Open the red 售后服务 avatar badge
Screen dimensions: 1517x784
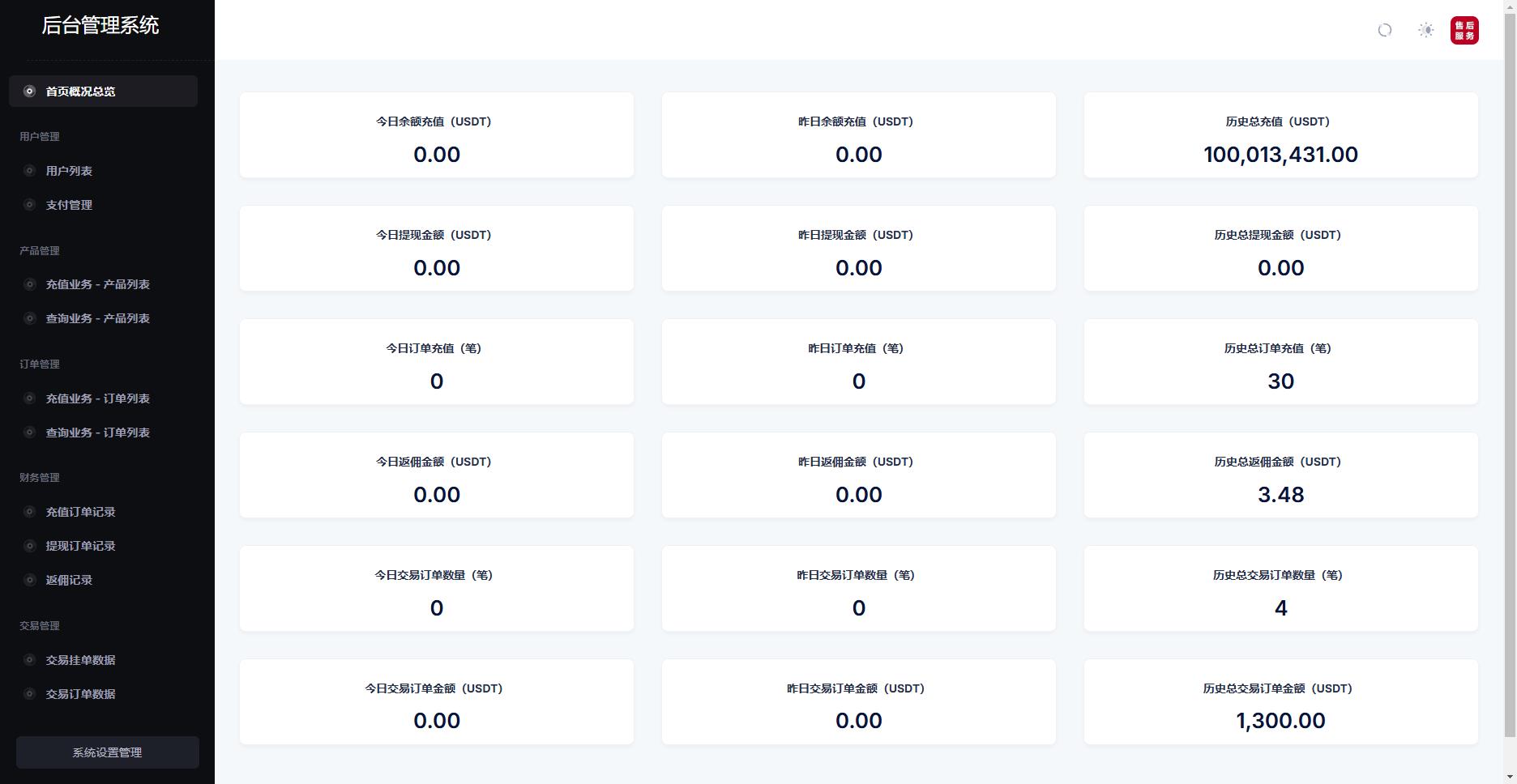tap(1464, 30)
